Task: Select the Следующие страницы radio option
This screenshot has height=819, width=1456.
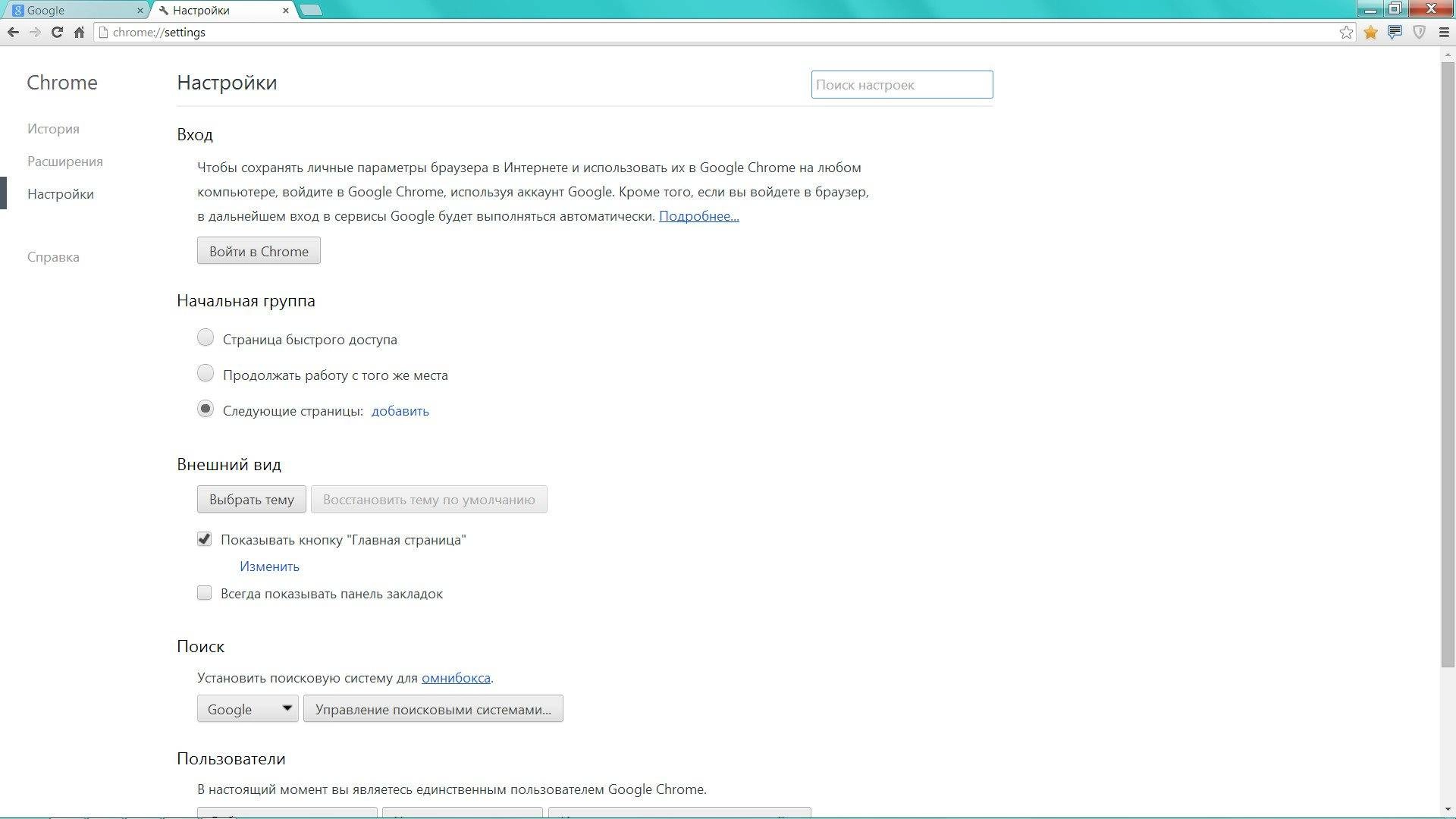Action: coord(206,409)
